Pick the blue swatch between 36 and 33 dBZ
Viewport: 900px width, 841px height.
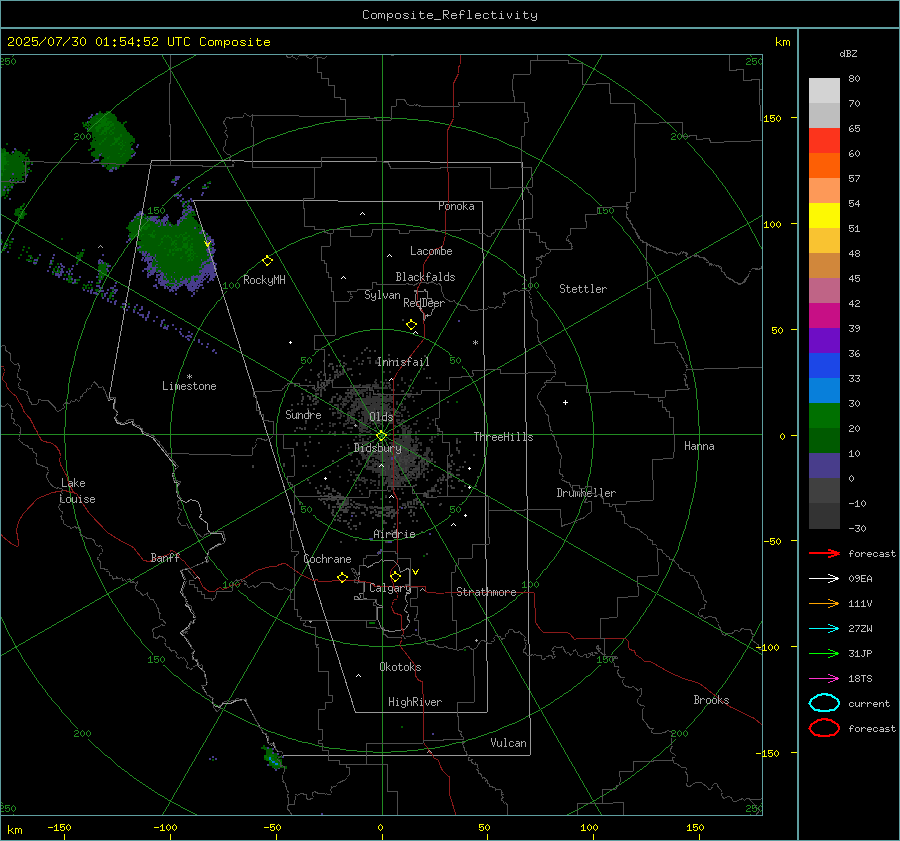pos(824,366)
